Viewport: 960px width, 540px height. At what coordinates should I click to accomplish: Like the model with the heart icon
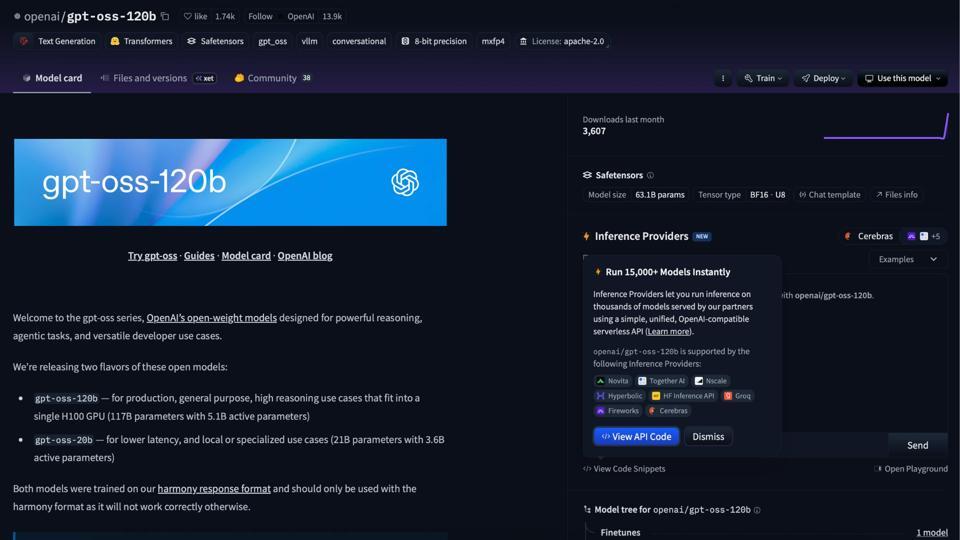(x=188, y=17)
